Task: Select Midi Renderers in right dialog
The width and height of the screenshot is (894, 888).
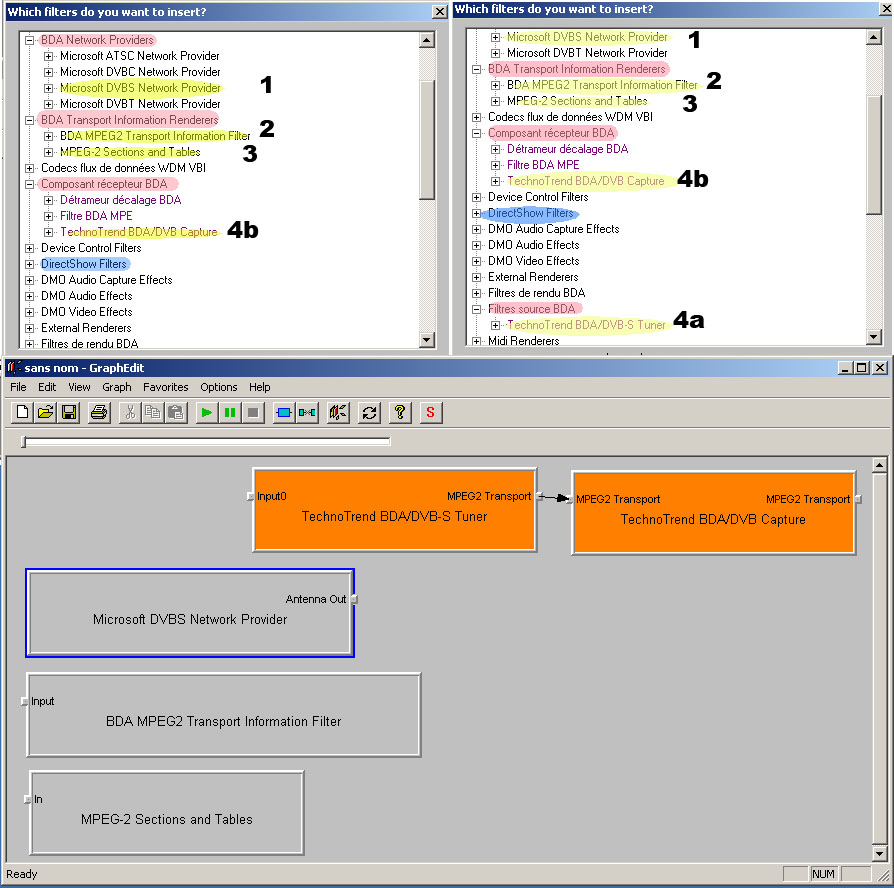Action: click(523, 340)
